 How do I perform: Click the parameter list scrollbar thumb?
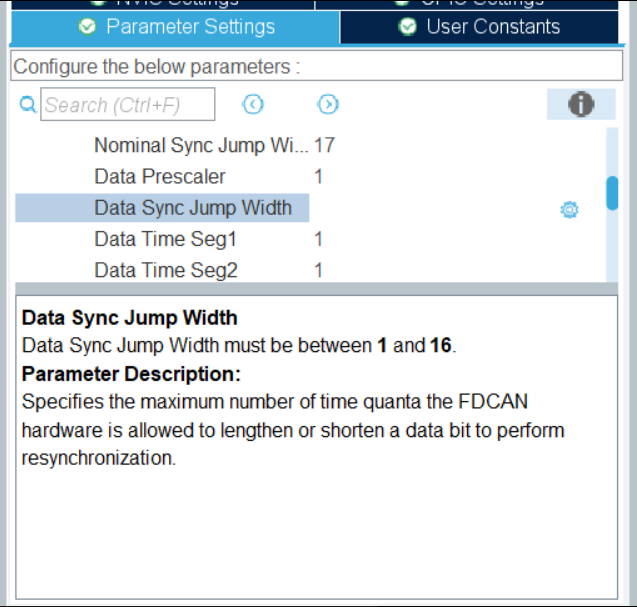tap(612, 193)
